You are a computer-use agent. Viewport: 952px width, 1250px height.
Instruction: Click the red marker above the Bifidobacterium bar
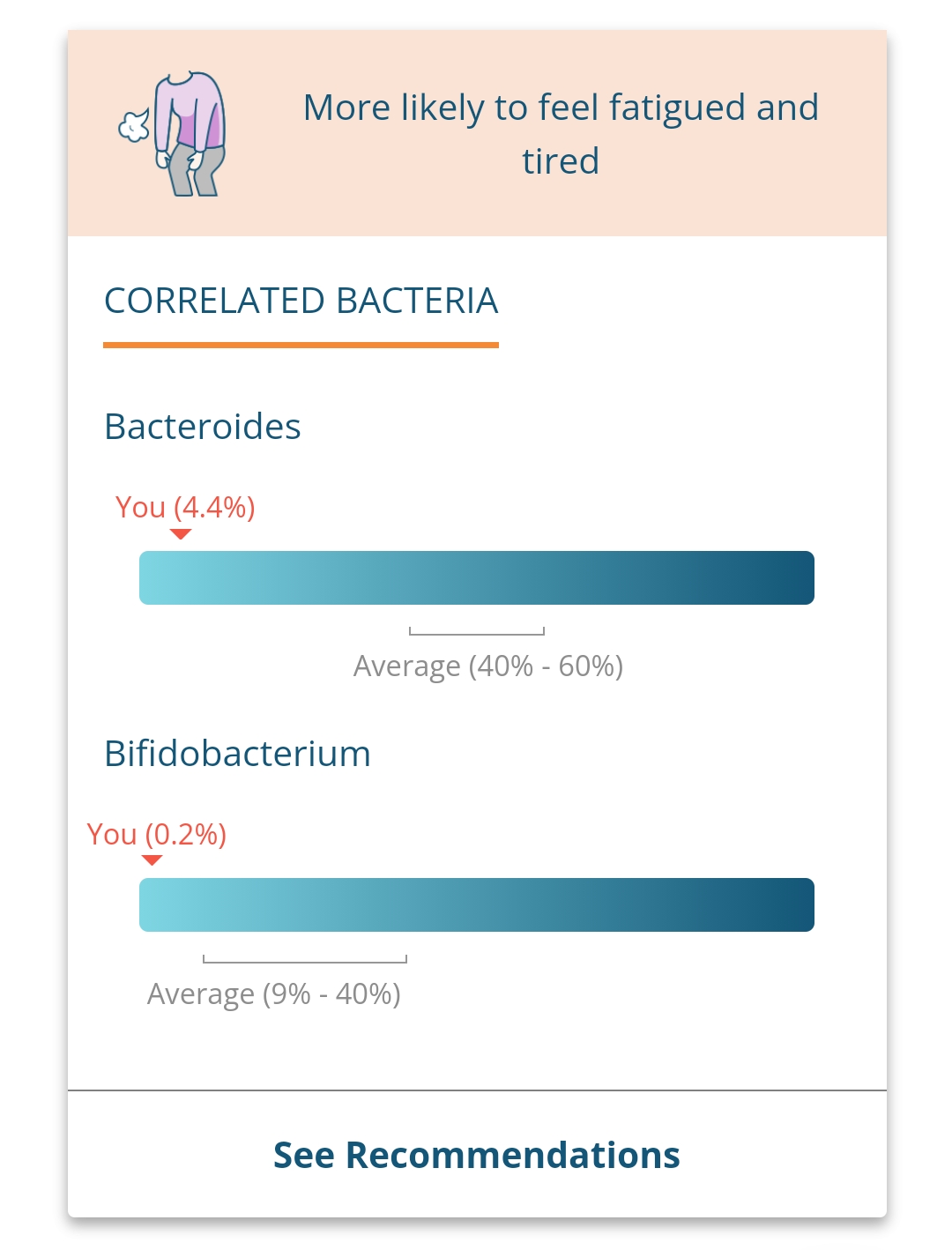point(152,860)
